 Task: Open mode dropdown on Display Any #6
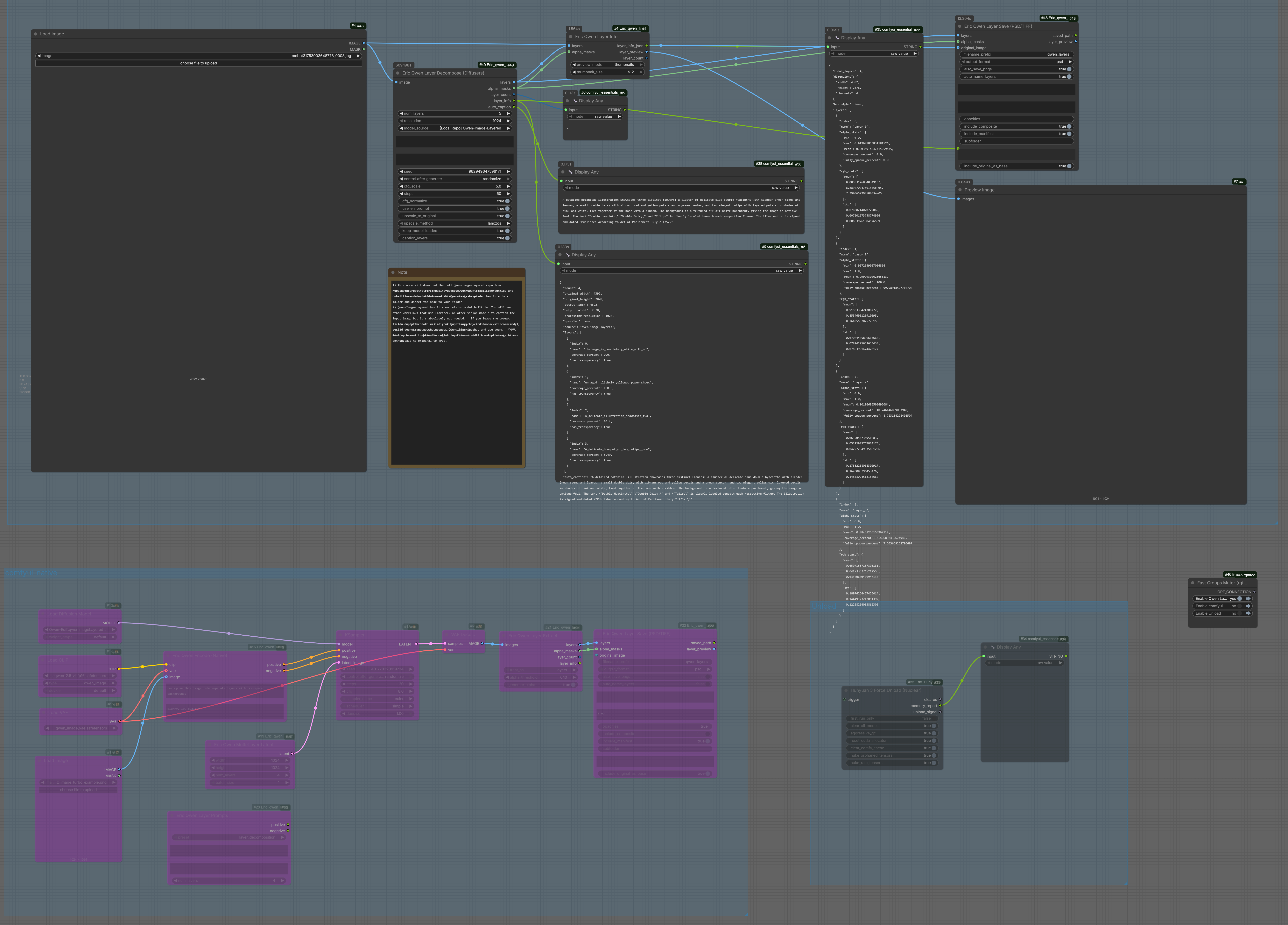click(595, 116)
